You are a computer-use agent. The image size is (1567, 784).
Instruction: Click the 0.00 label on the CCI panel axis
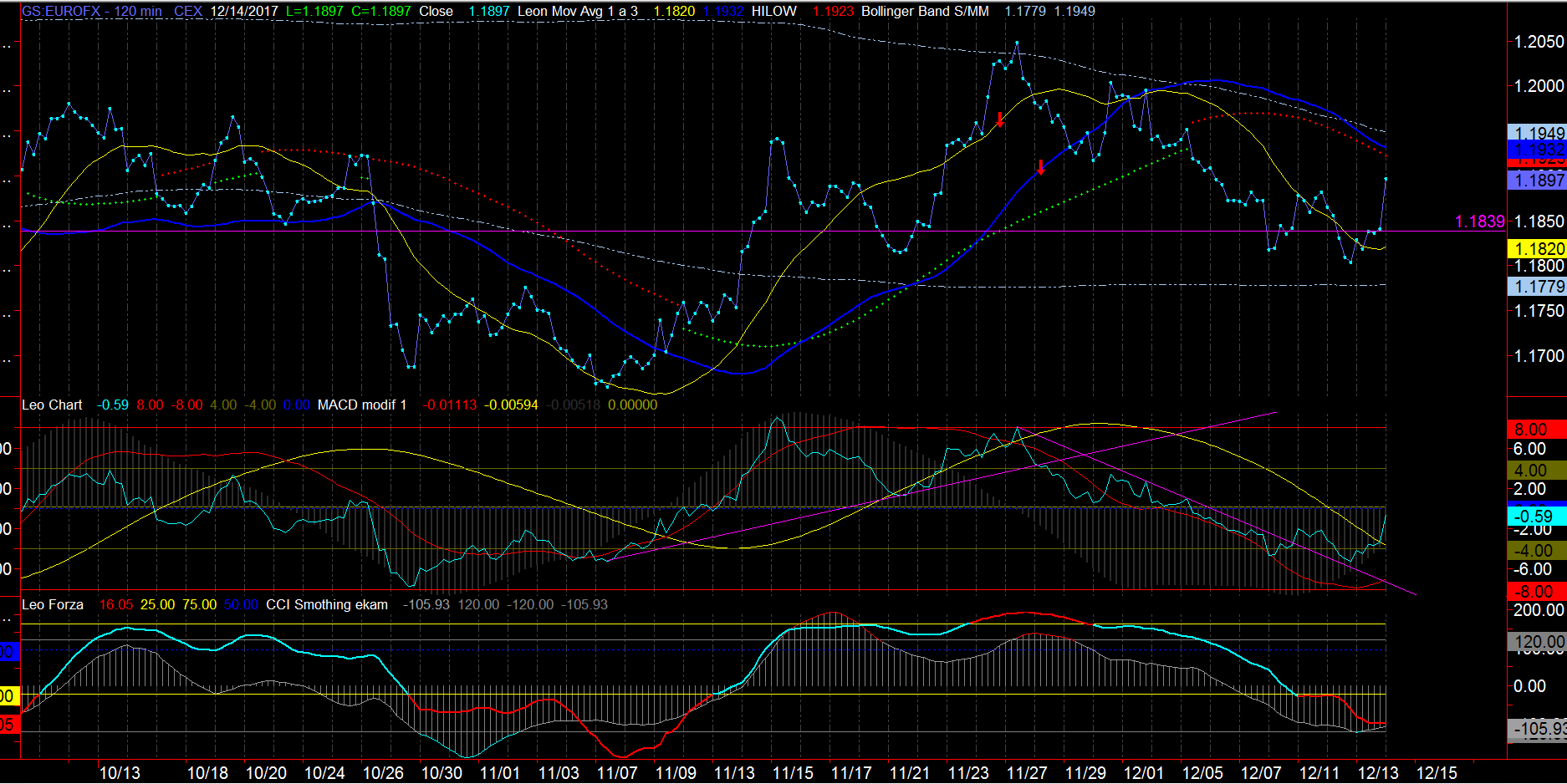coord(1530,686)
